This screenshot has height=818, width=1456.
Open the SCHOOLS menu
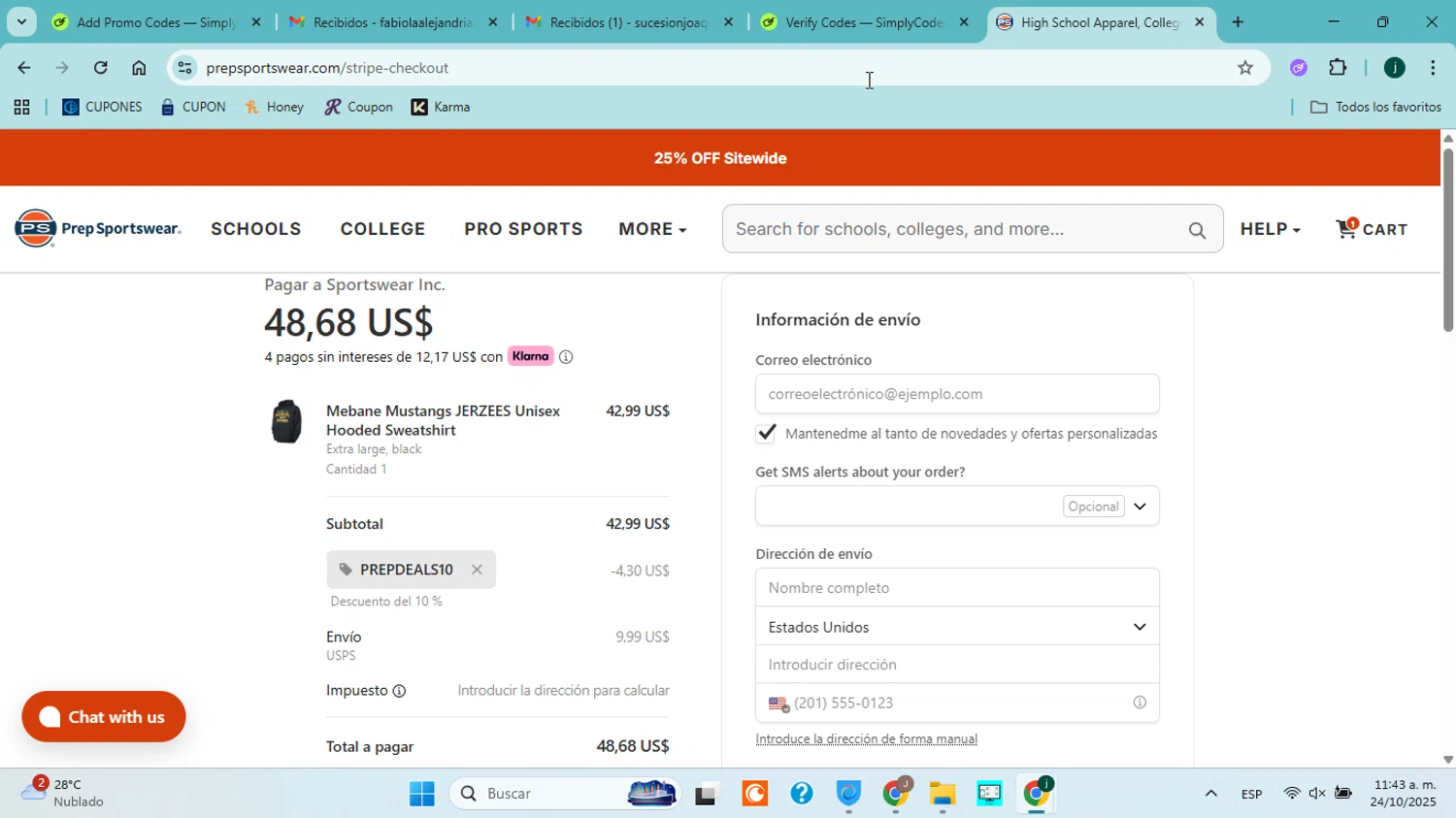[x=256, y=229]
